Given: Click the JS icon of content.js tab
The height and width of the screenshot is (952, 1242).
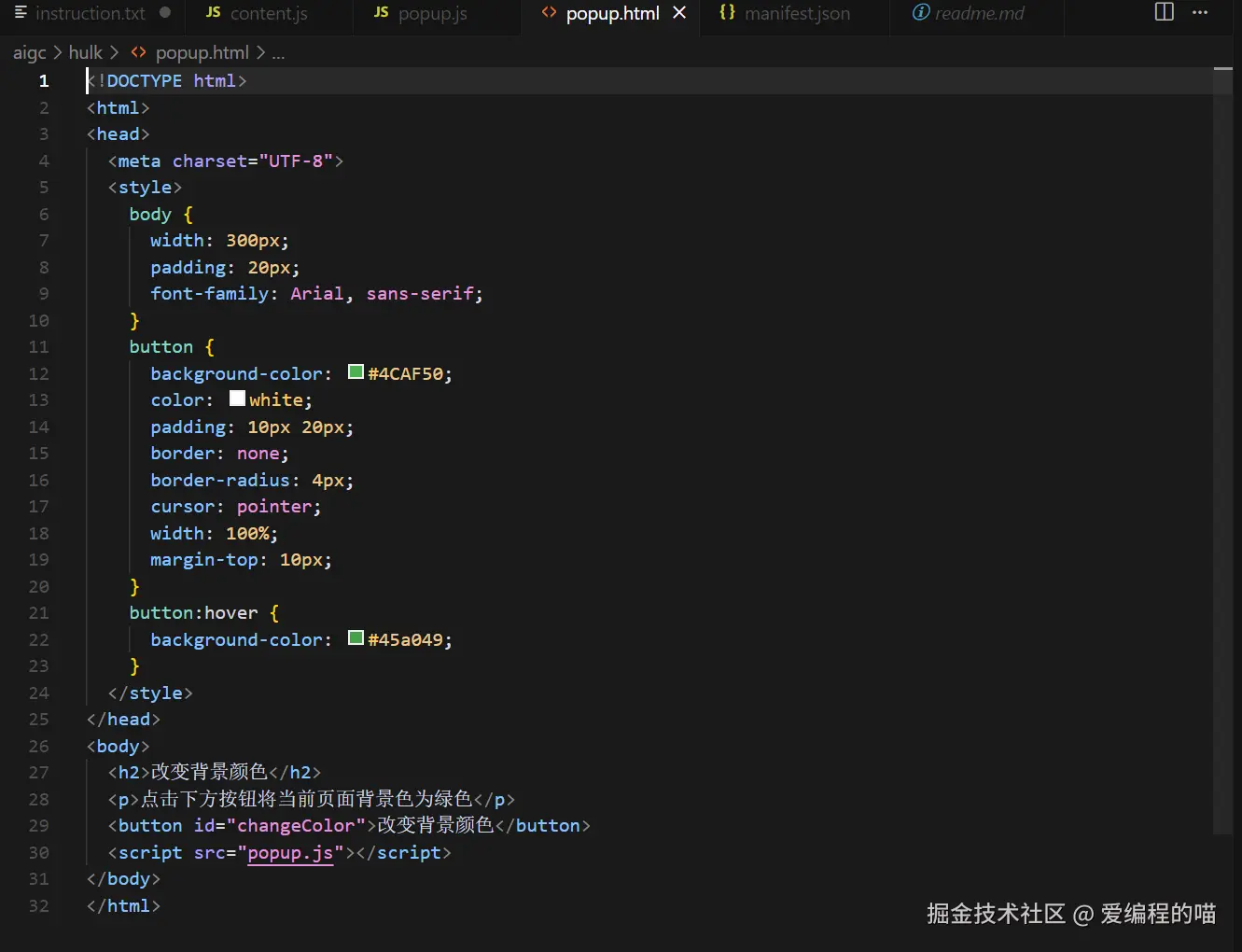Looking at the screenshot, I should click(x=213, y=12).
